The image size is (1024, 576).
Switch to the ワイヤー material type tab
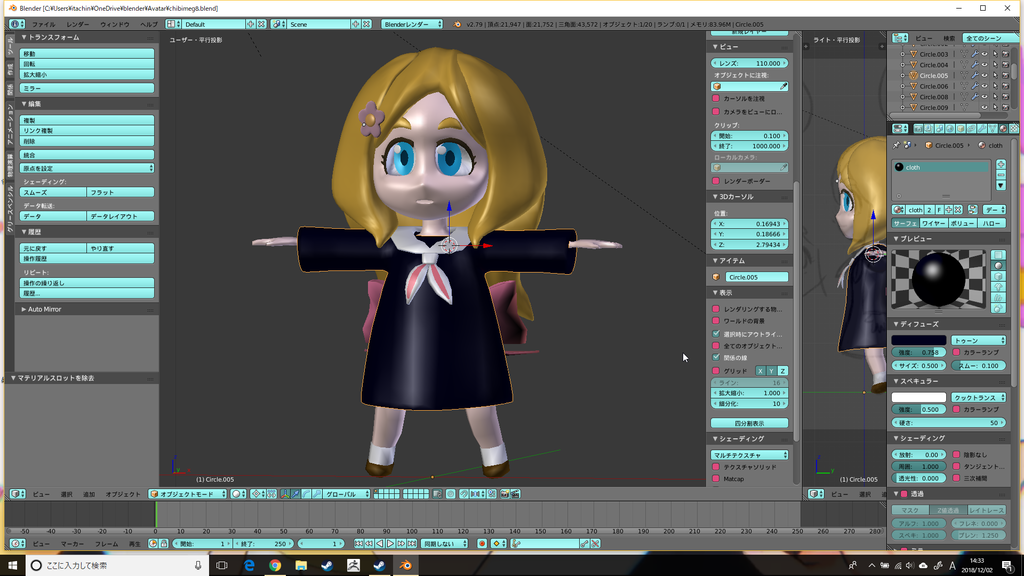tap(933, 223)
